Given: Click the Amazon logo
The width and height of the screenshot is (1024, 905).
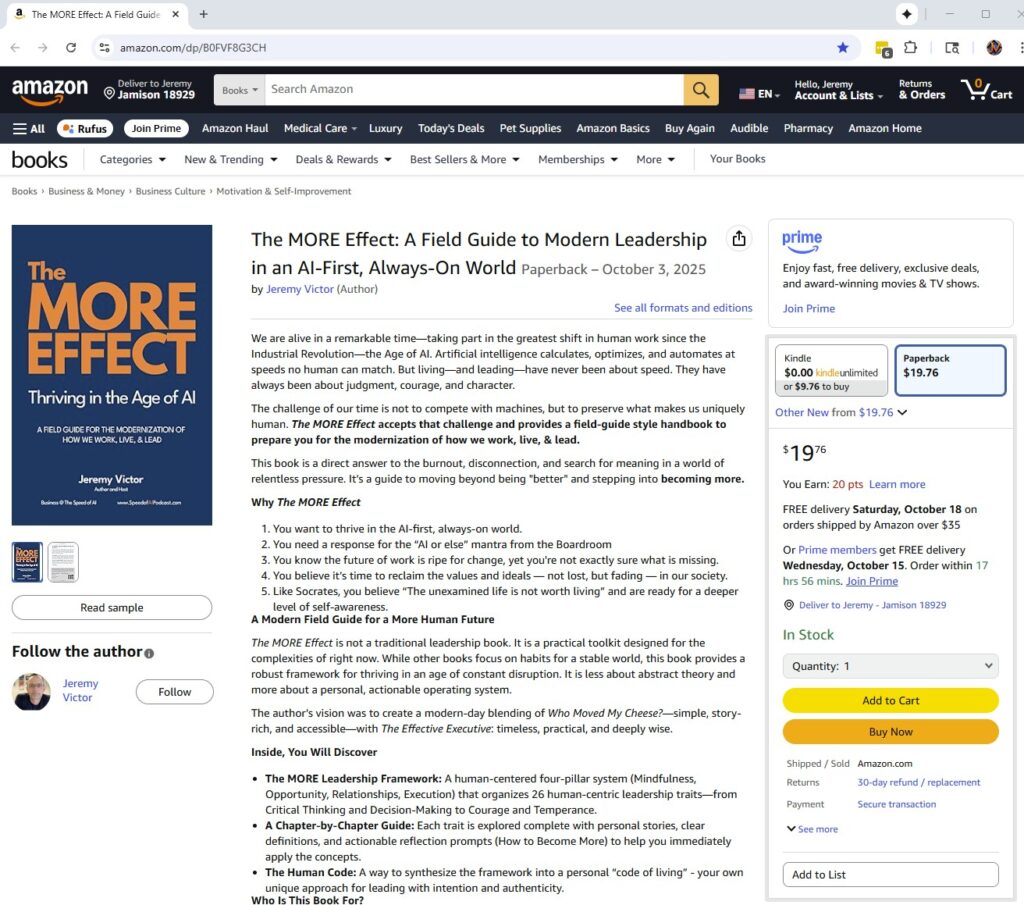Looking at the screenshot, I should click(x=50, y=90).
